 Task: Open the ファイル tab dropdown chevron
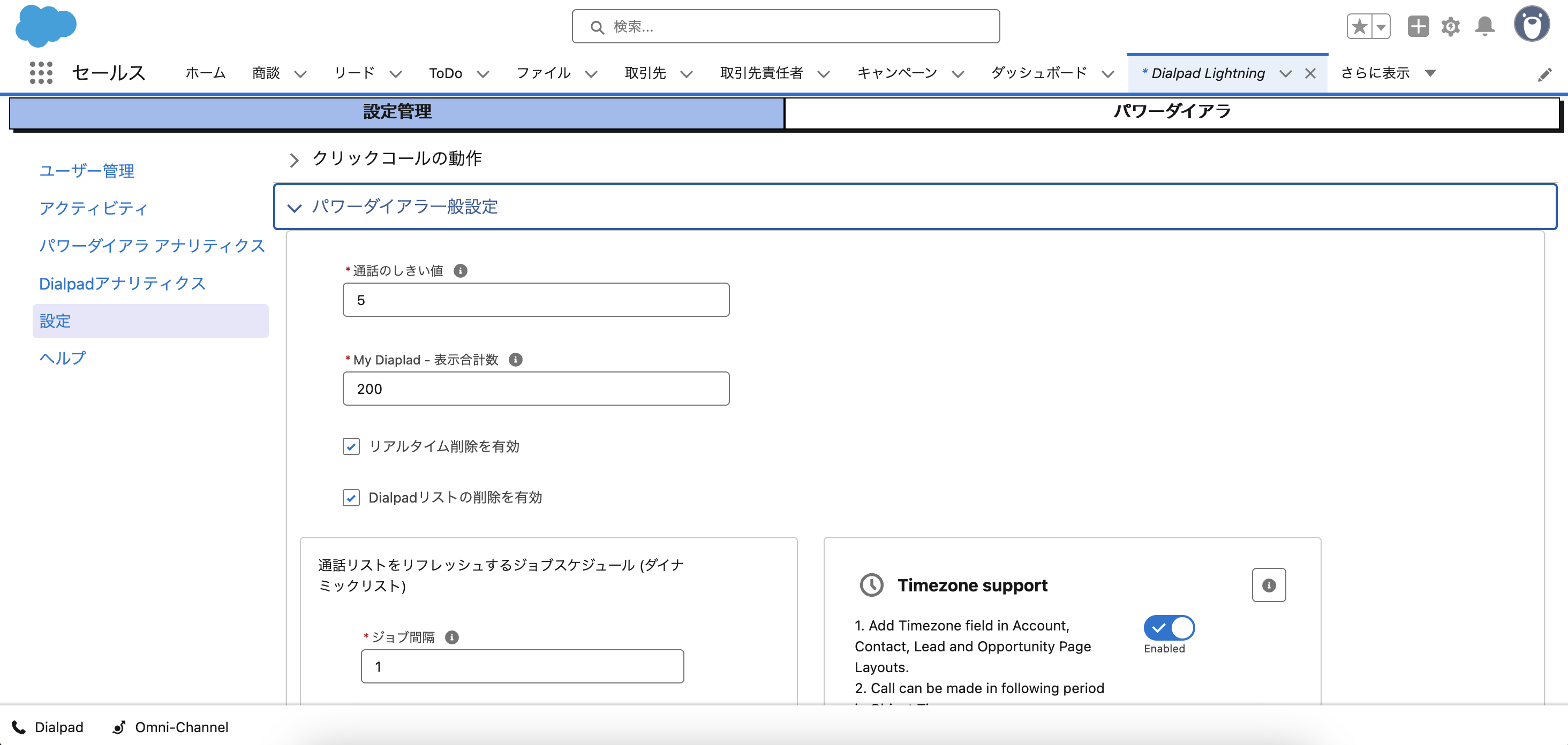tap(591, 74)
